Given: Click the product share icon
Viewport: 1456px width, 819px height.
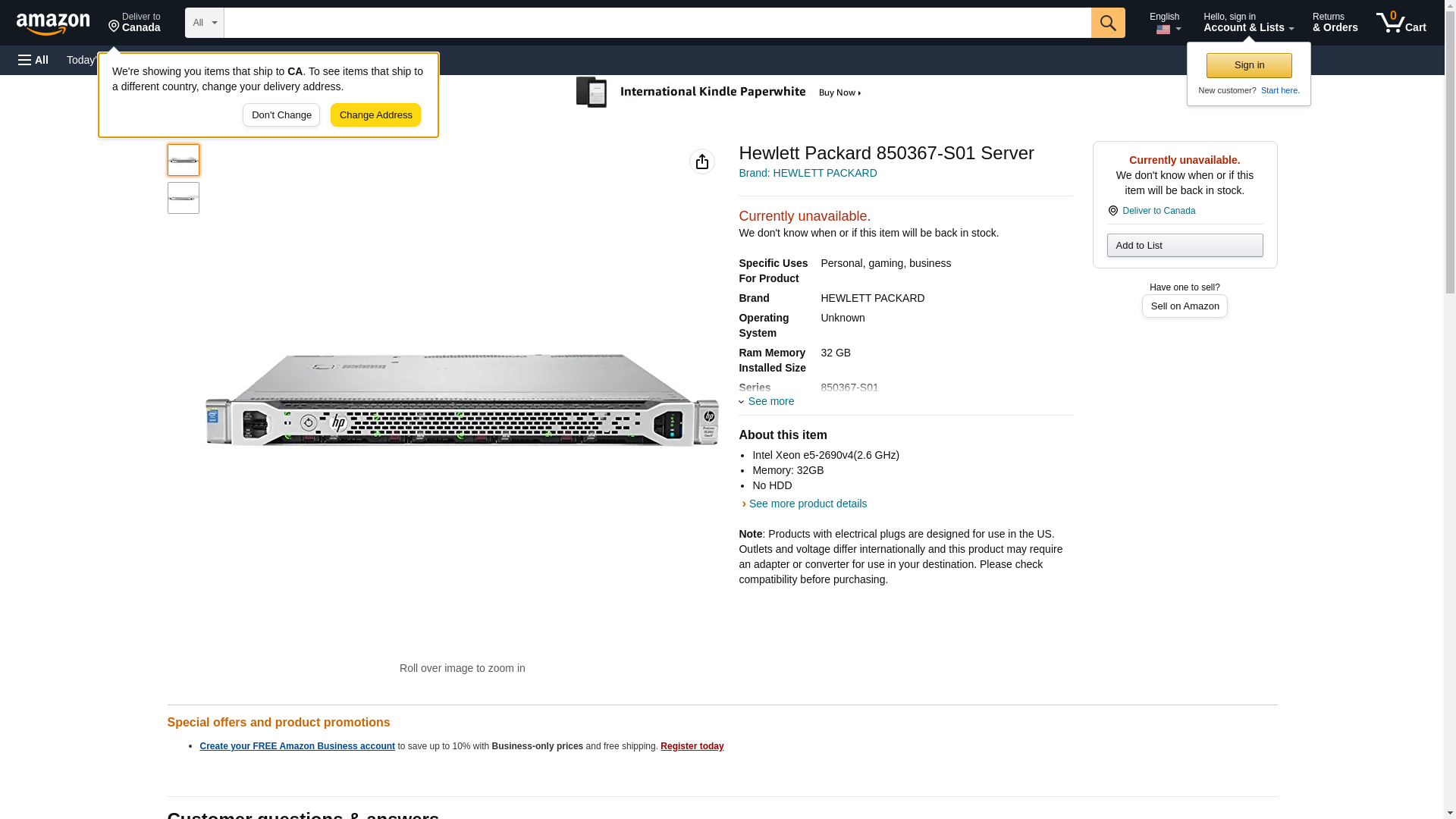Looking at the screenshot, I should [701, 162].
